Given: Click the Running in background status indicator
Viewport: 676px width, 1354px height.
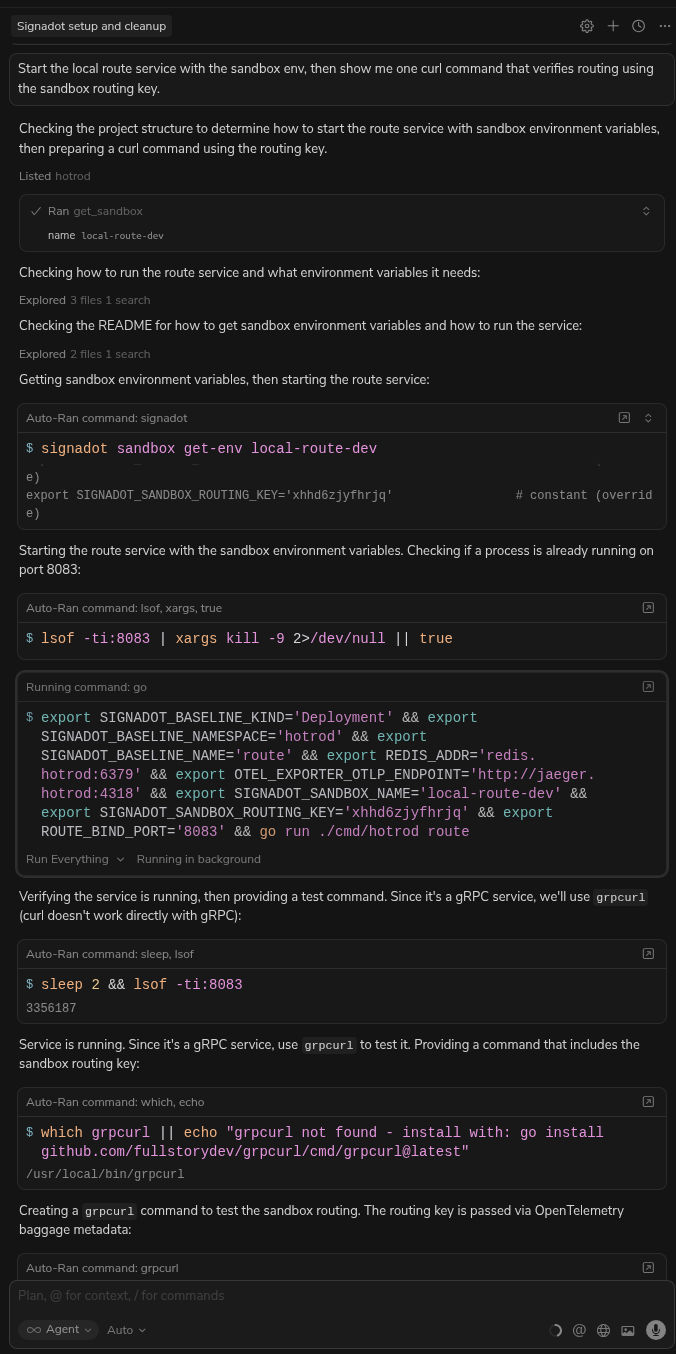Looking at the screenshot, I should [198, 859].
